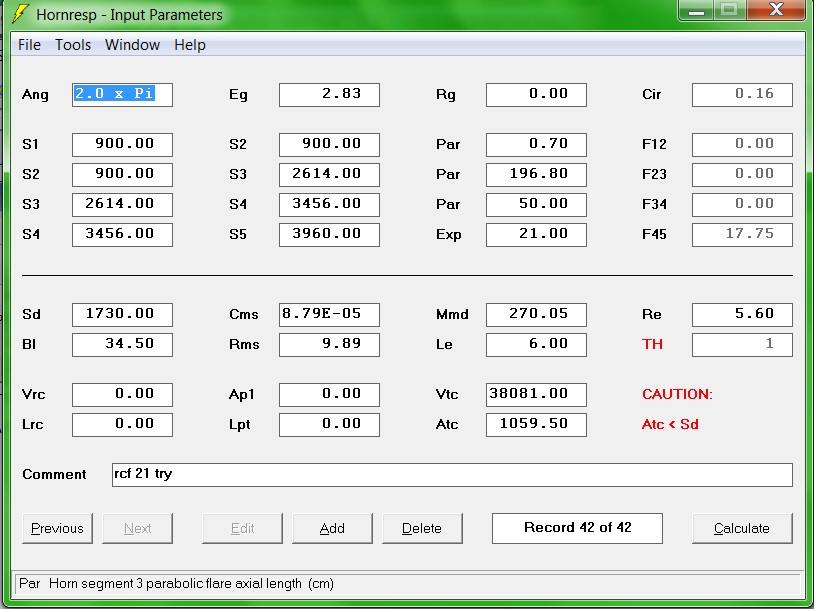818x612 pixels.
Task: Click the Par field showing 50.00
Action: click(x=536, y=205)
